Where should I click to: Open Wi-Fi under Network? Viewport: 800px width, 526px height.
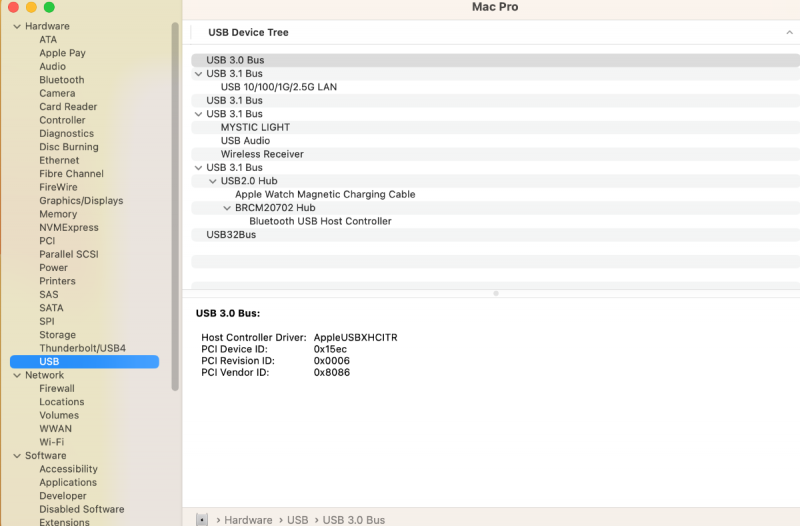pyautogui.click(x=52, y=442)
